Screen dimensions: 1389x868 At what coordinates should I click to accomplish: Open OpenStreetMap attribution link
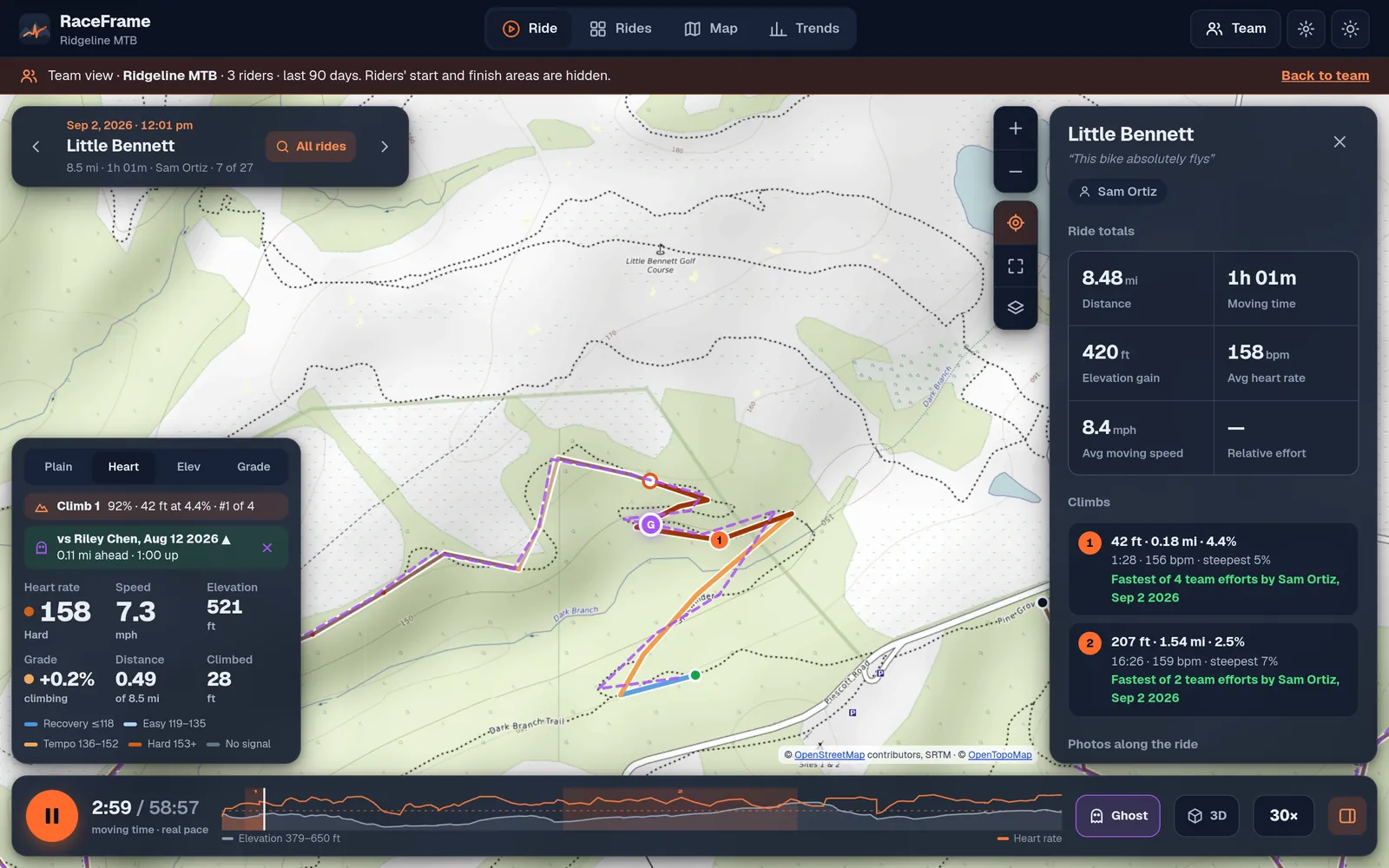click(829, 755)
